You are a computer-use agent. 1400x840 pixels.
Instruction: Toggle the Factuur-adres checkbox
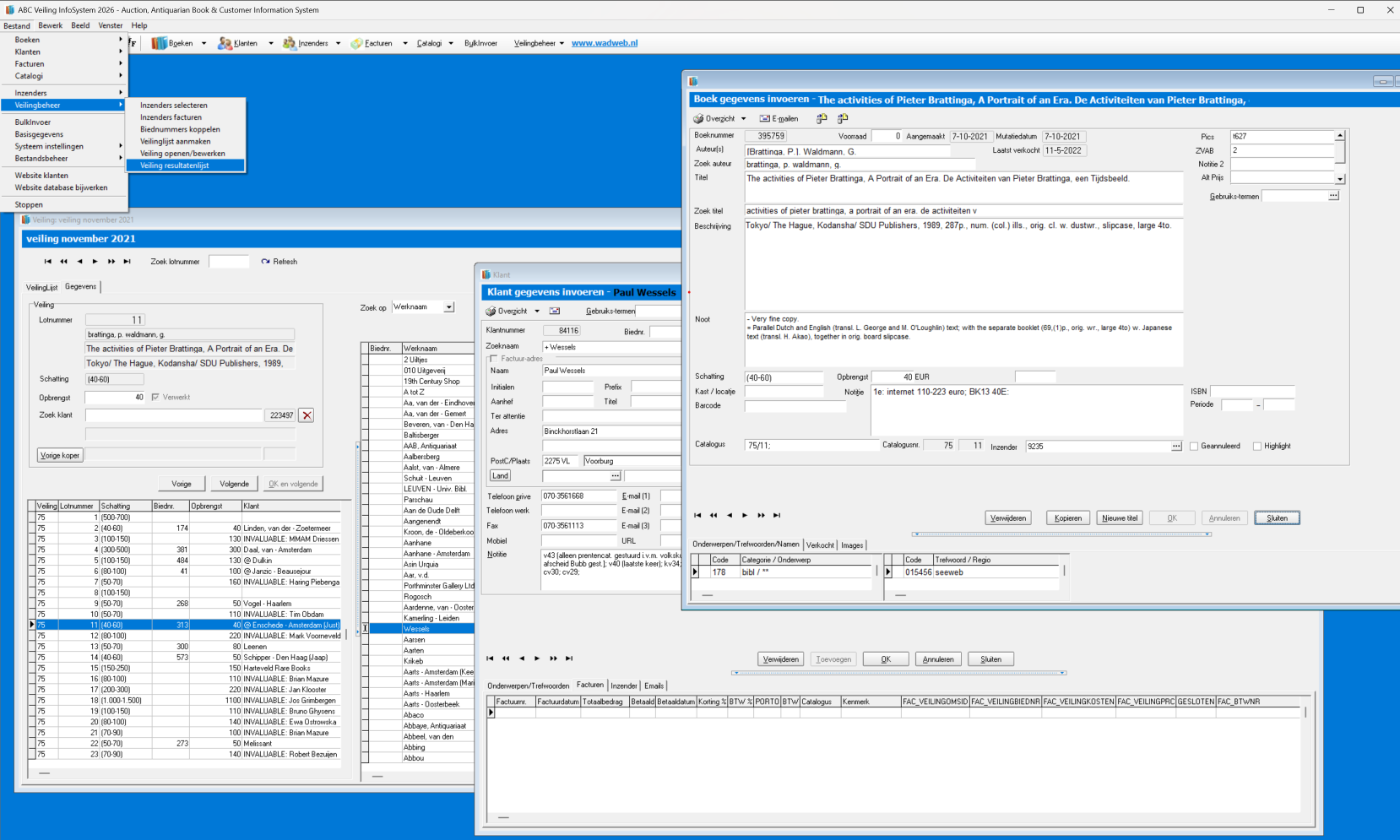[x=494, y=359]
